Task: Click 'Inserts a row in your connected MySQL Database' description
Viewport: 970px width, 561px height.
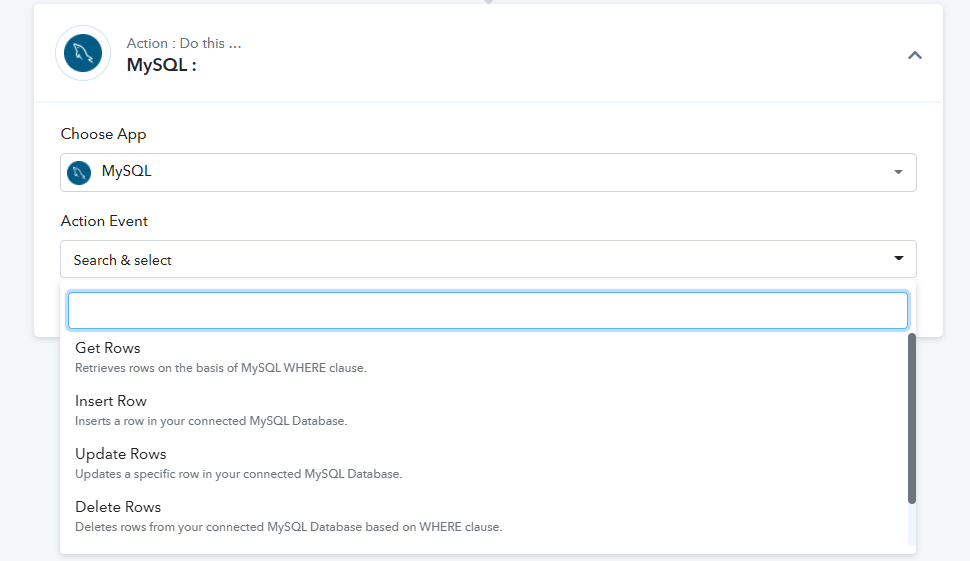Action: [211, 421]
